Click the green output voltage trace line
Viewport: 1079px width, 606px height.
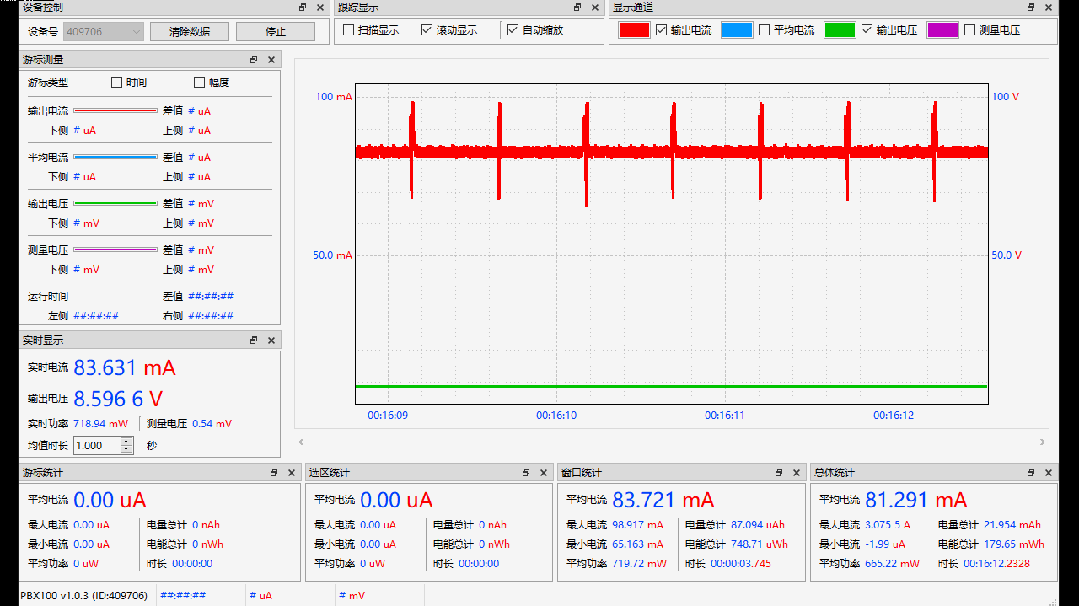[671, 387]
